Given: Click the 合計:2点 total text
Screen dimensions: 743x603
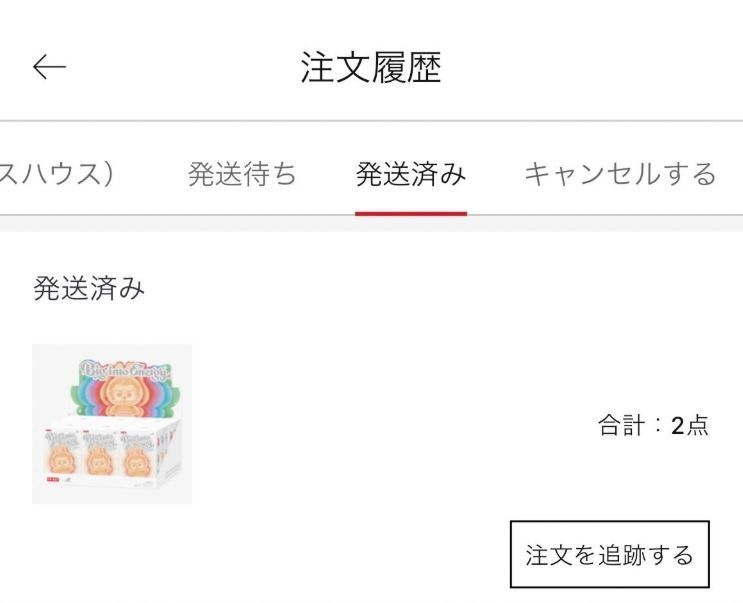Looking at the screenshot, I should click(653, 425).
